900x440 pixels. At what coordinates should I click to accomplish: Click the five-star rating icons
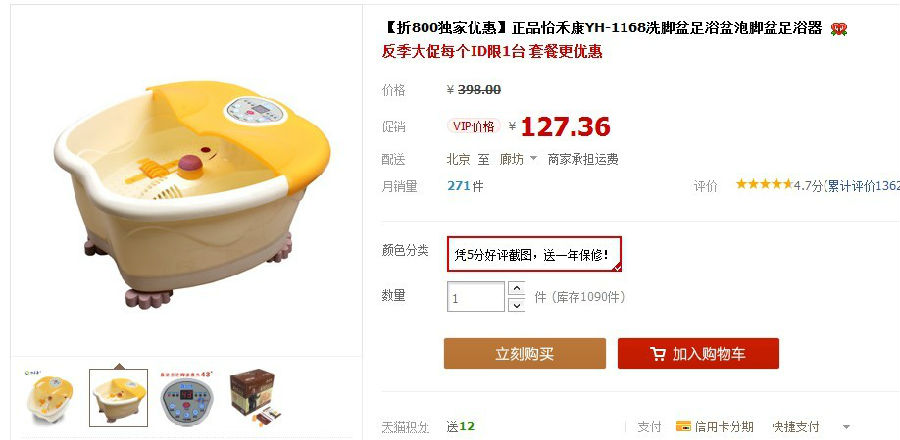[x=764, y=184]
